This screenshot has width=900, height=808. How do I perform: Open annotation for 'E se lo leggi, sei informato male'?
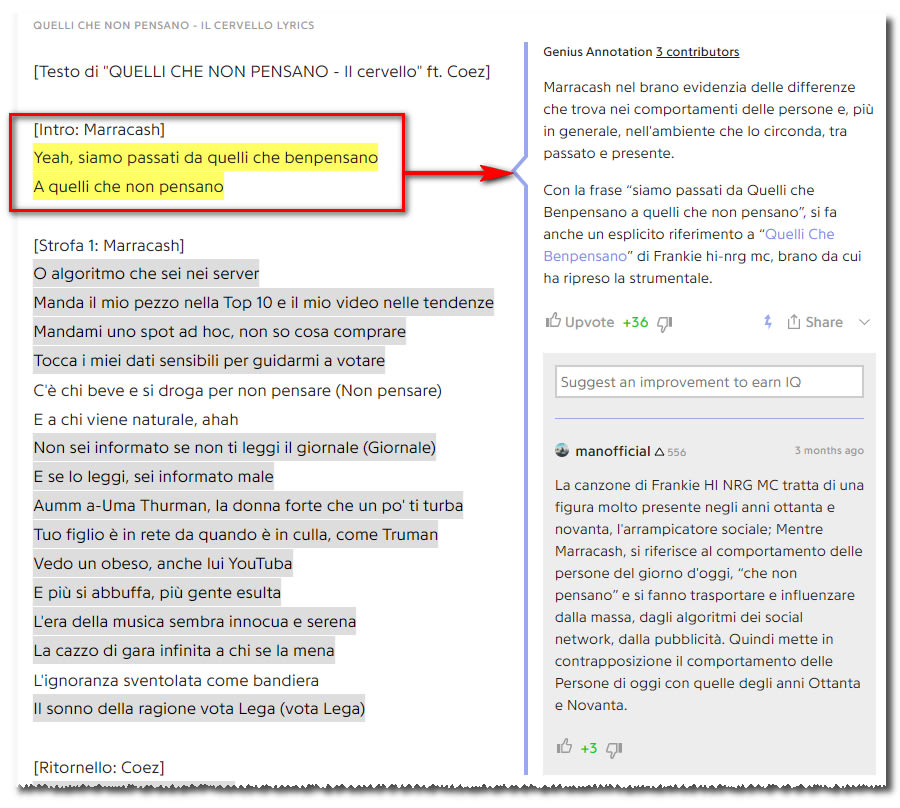pos(153,476)
